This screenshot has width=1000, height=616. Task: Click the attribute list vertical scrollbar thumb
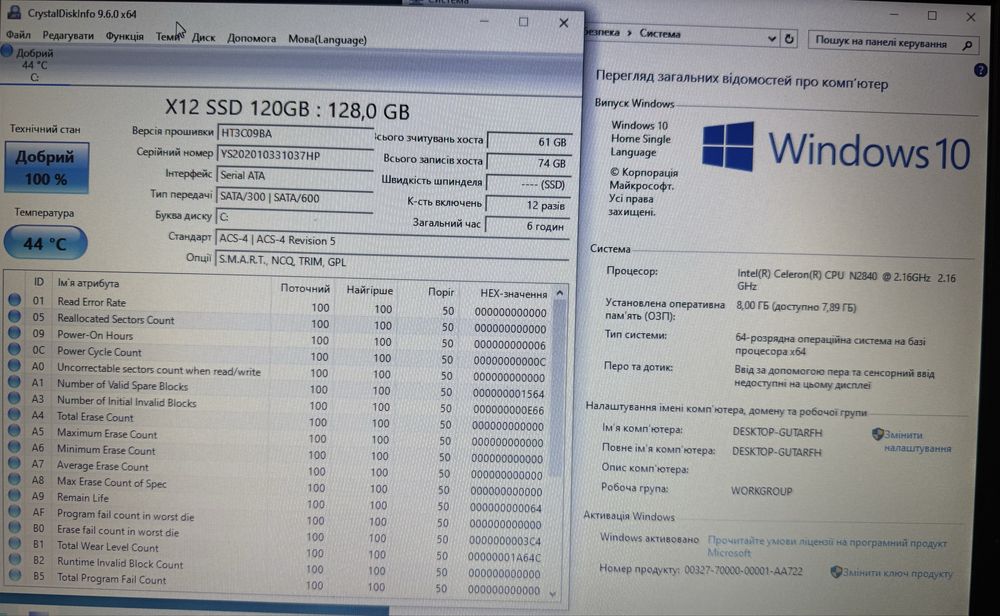(557, 389)
